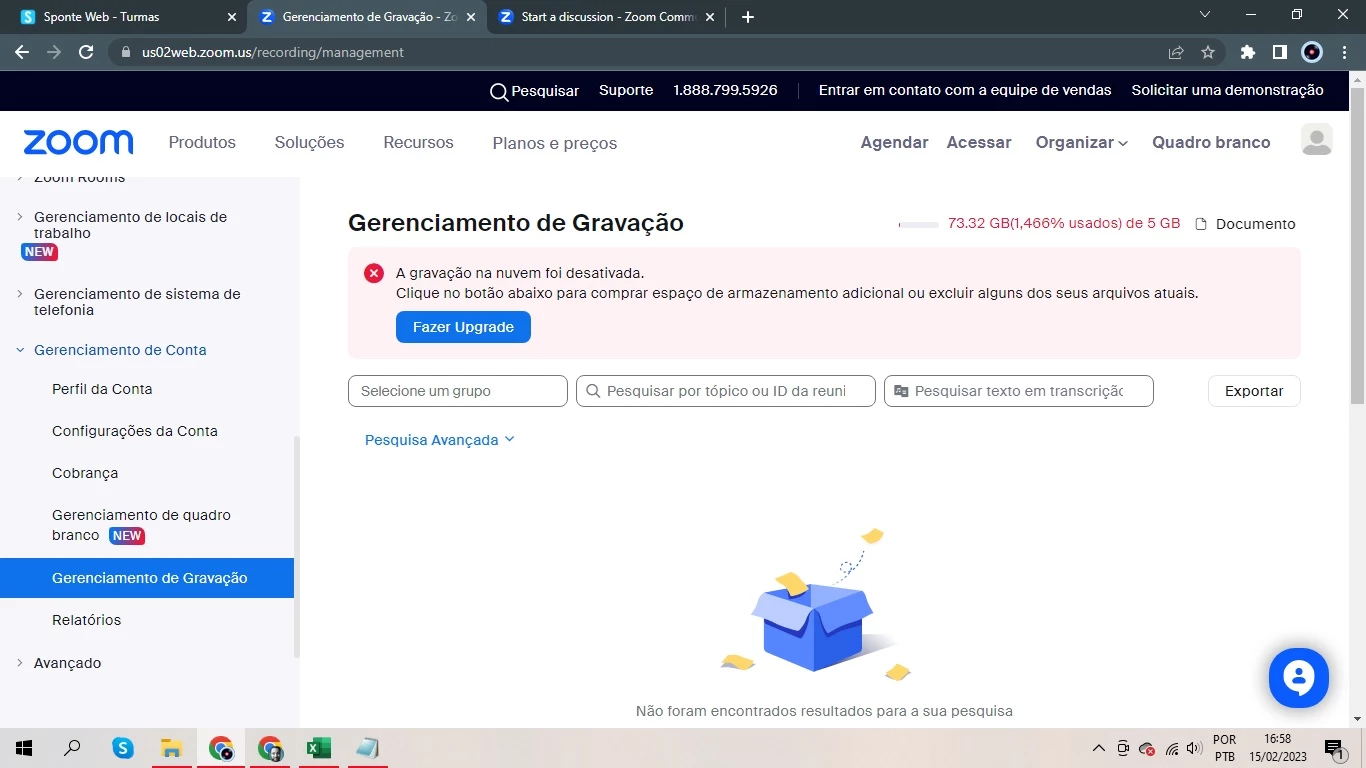Close the Sponte Web tab

click(232, 17)
